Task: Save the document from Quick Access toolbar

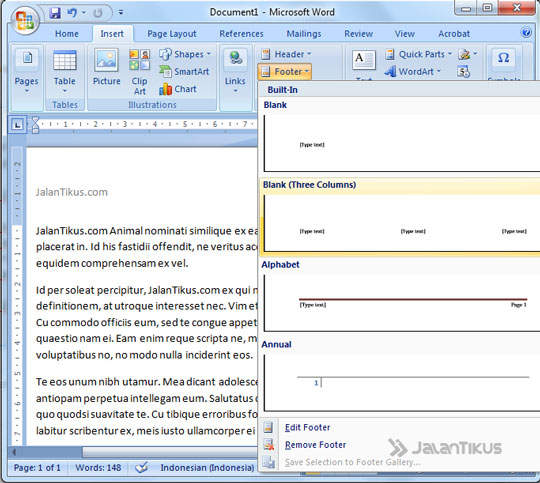Action: click(x=55, y=13)
